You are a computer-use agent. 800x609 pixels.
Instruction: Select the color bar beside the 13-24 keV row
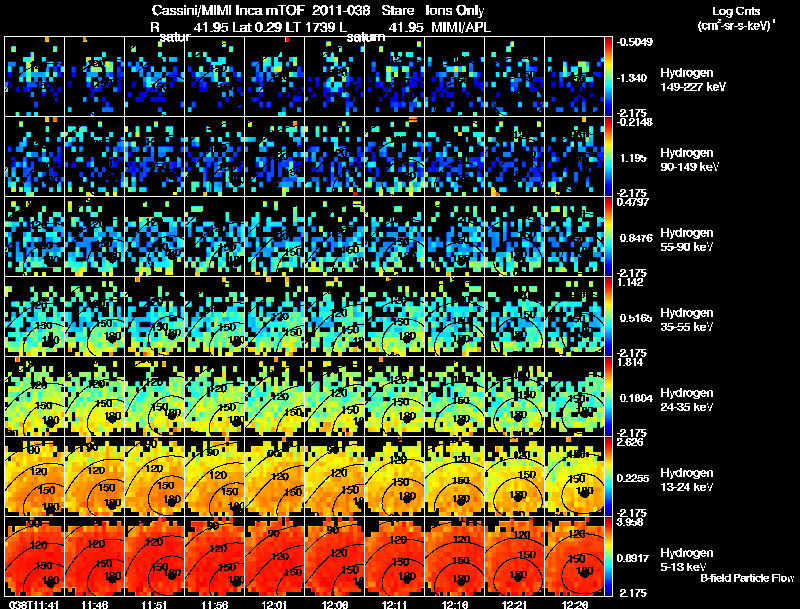pyautogui.click(x=608, y=477)
